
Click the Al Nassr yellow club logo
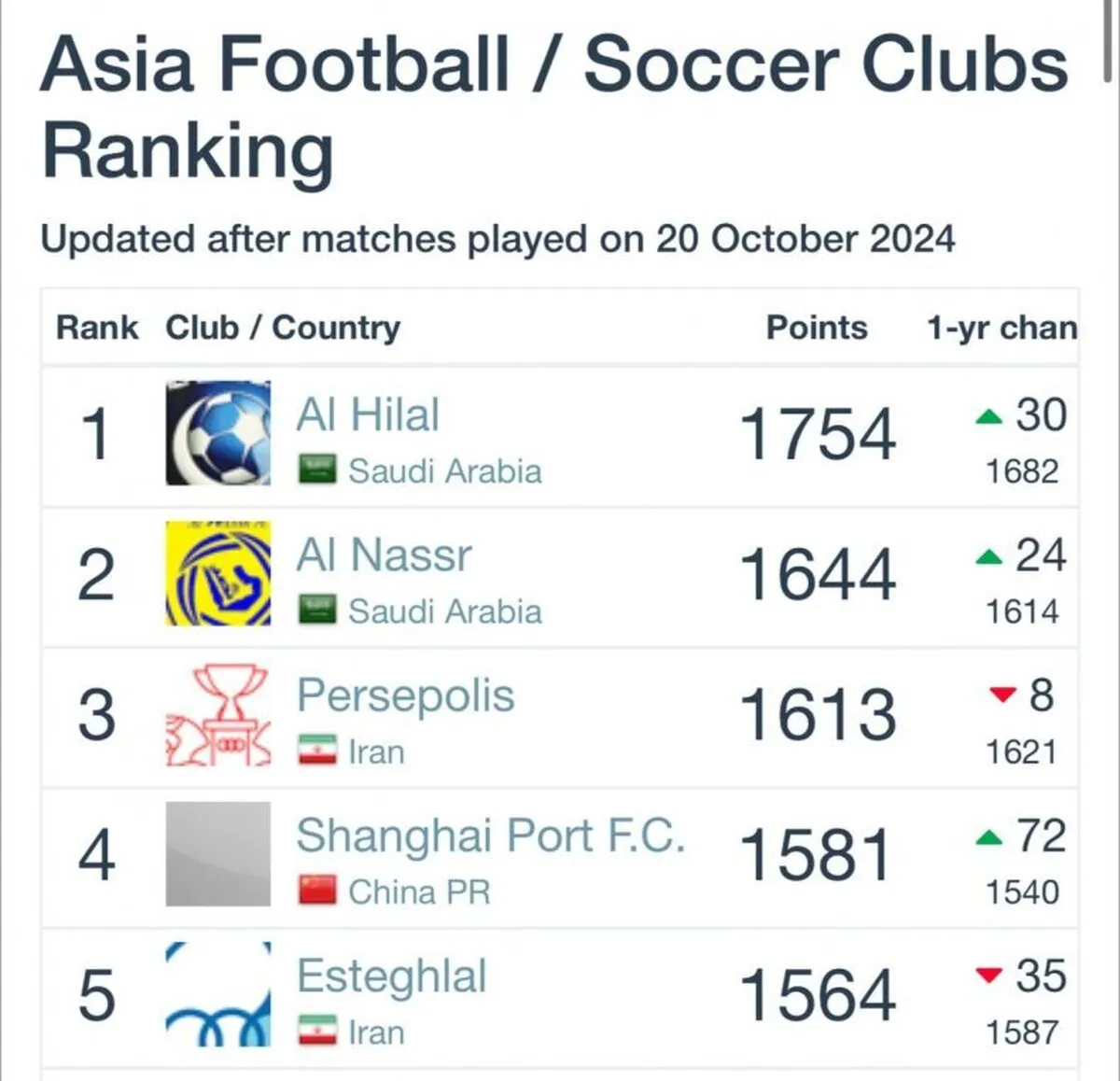[218, 573]
